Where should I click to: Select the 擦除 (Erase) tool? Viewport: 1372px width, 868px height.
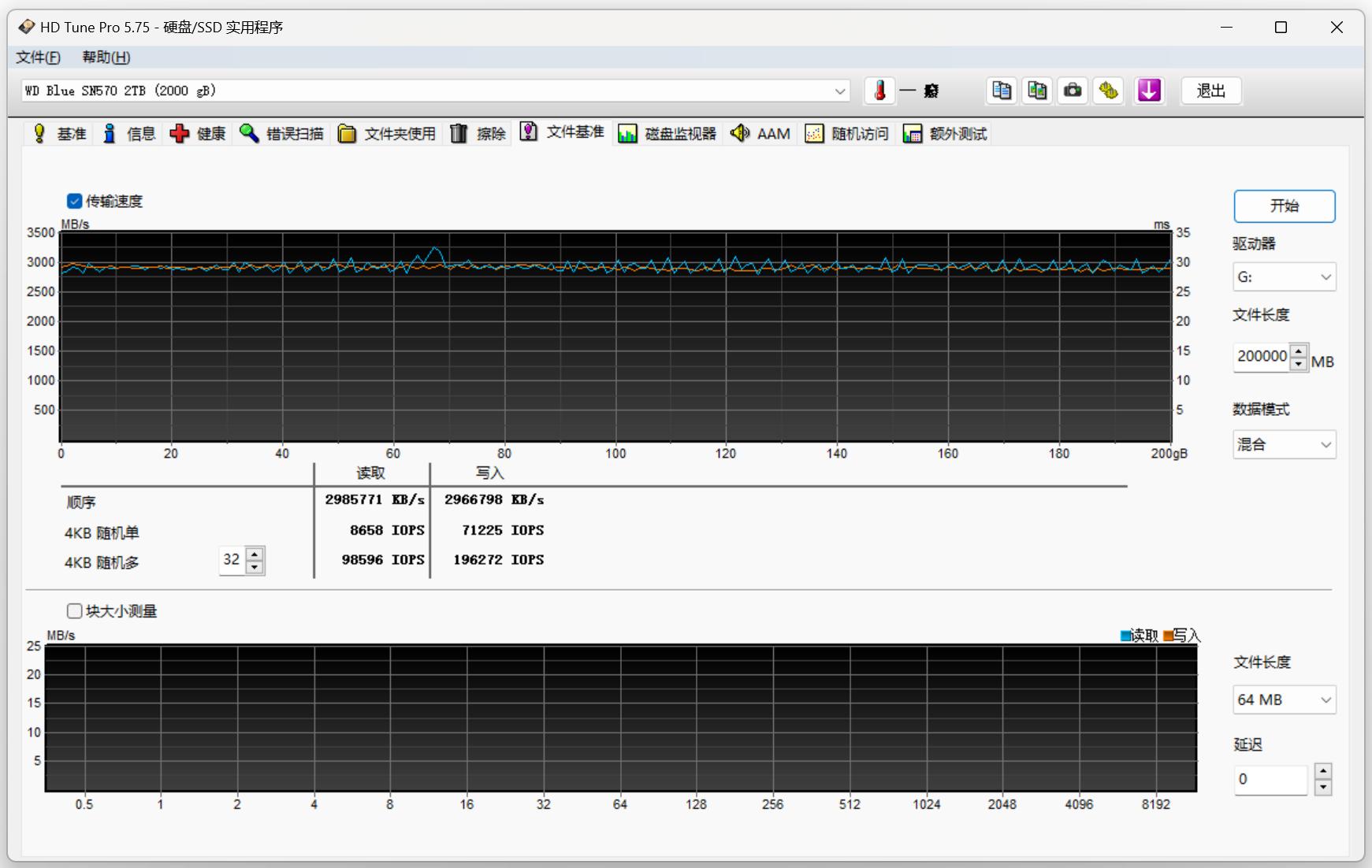(x=490, y=133)
